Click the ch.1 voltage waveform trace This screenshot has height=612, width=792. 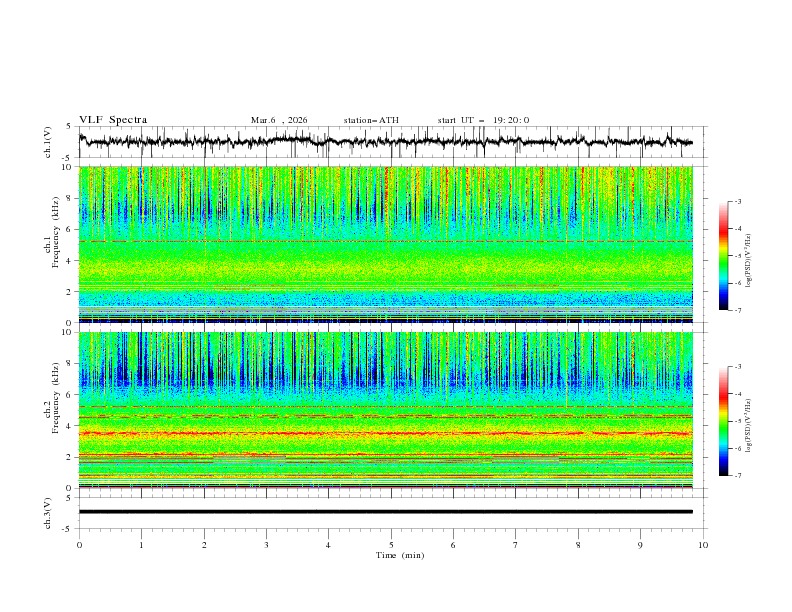click(x=385, y=142)
